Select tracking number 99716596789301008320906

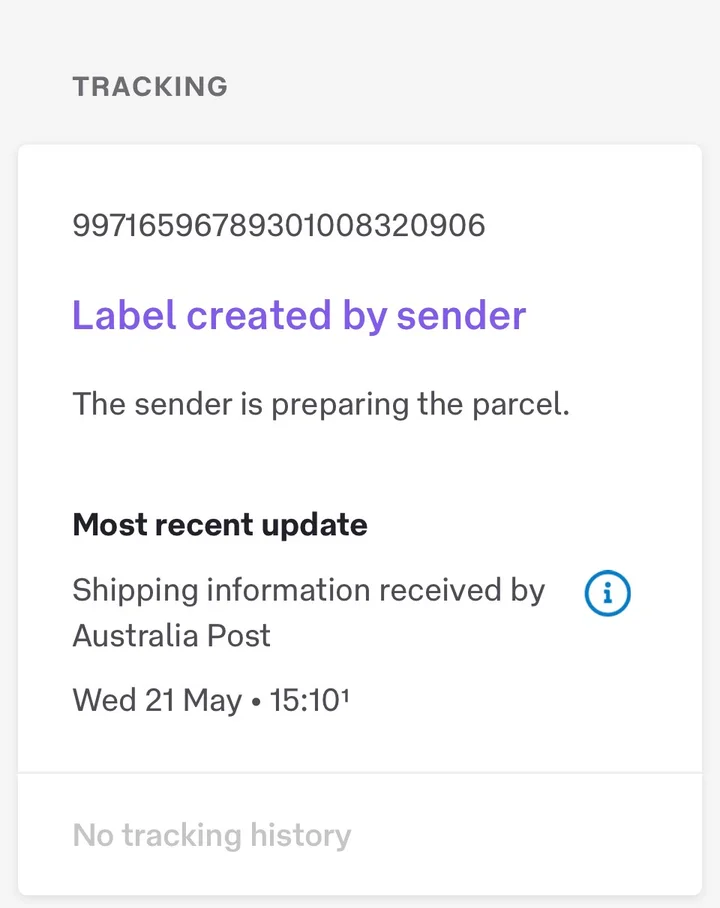point(279,225)
